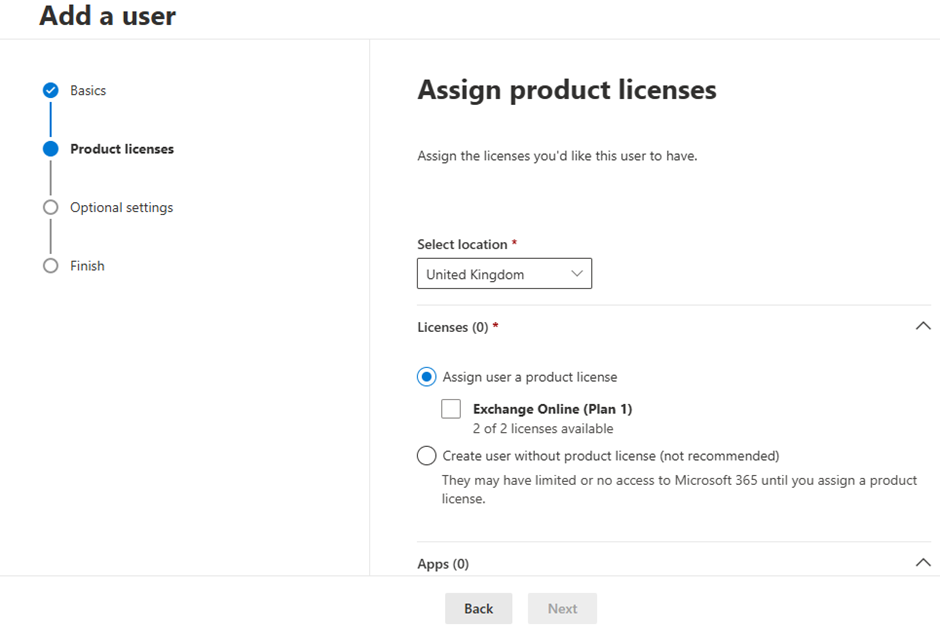
Task: Select Create user without product license
Action: click(427, 455)
